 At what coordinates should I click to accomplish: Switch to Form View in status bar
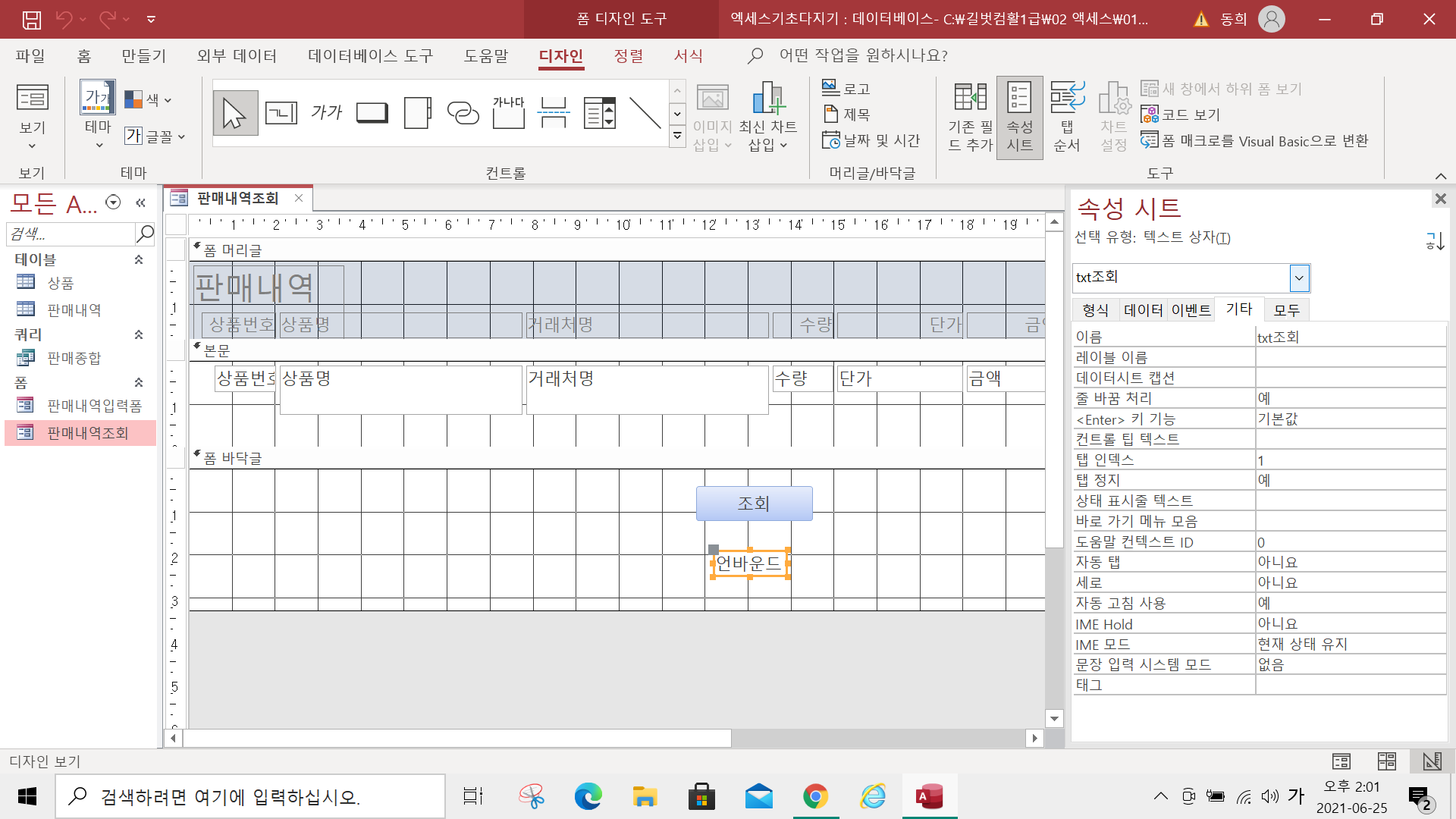[1341, 761]
